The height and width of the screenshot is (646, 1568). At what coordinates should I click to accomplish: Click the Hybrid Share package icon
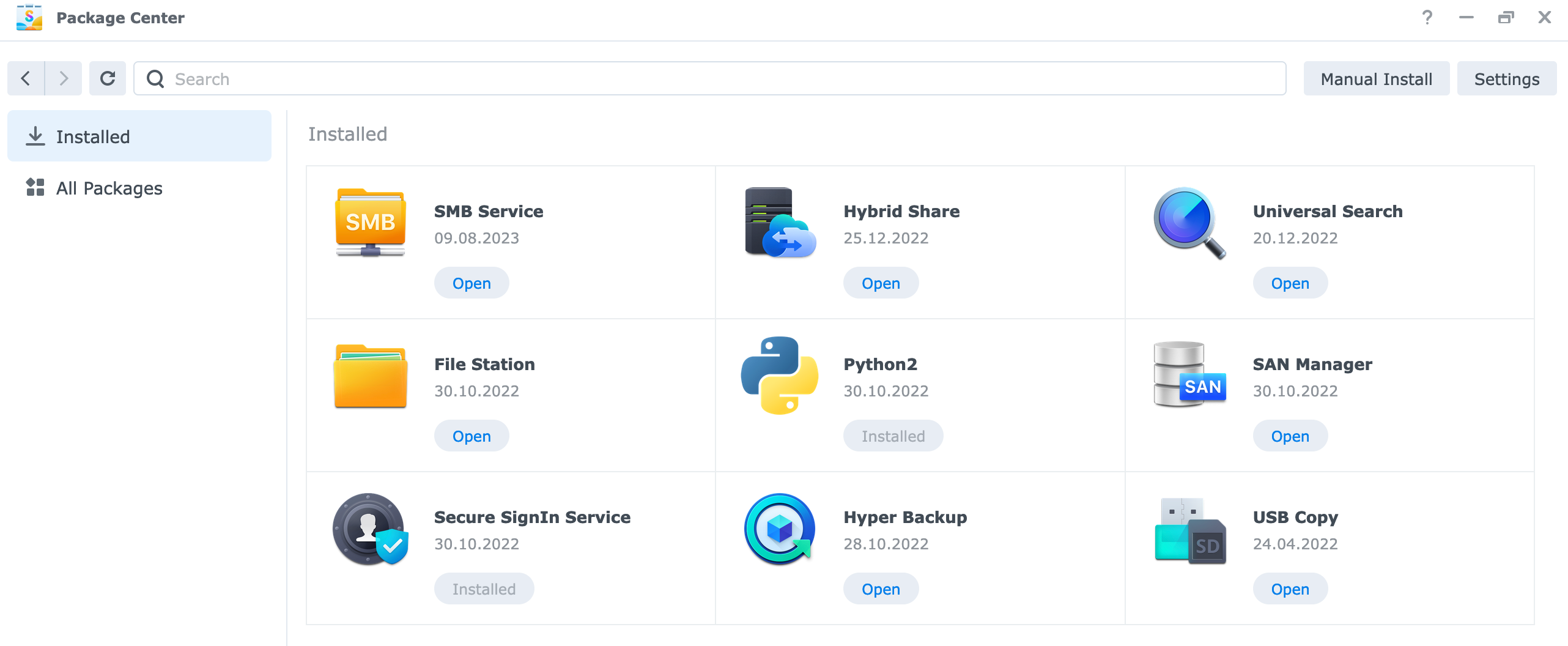780,223
